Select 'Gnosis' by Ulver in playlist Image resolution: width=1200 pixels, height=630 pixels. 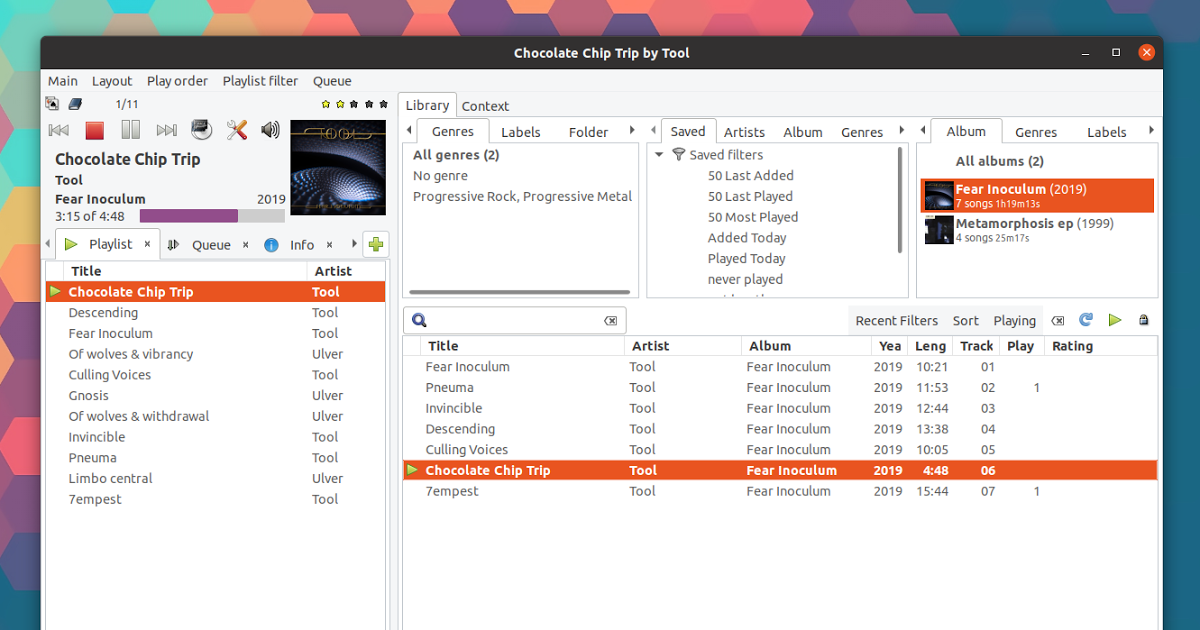[x=216, y=395]
